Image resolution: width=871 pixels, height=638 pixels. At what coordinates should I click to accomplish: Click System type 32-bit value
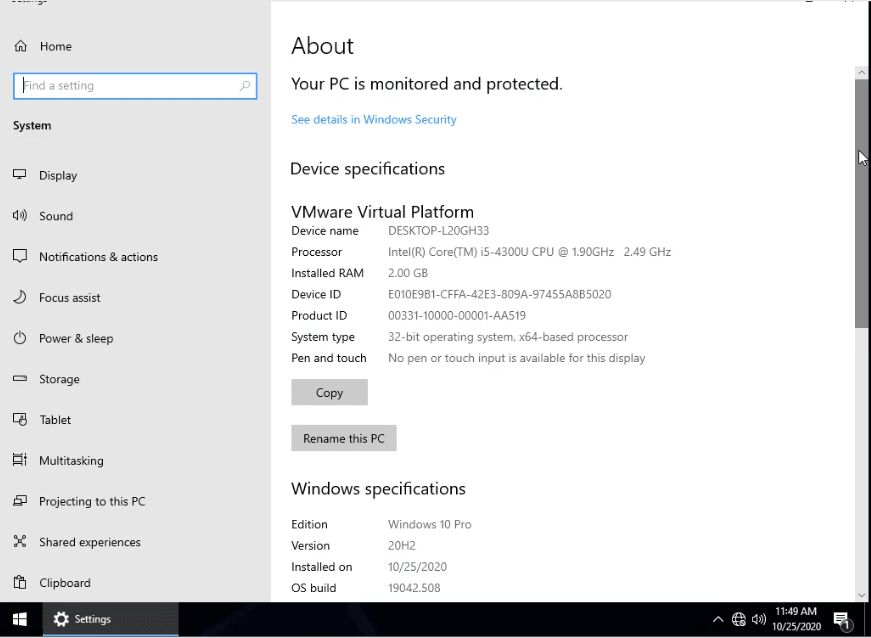[508, 336]
